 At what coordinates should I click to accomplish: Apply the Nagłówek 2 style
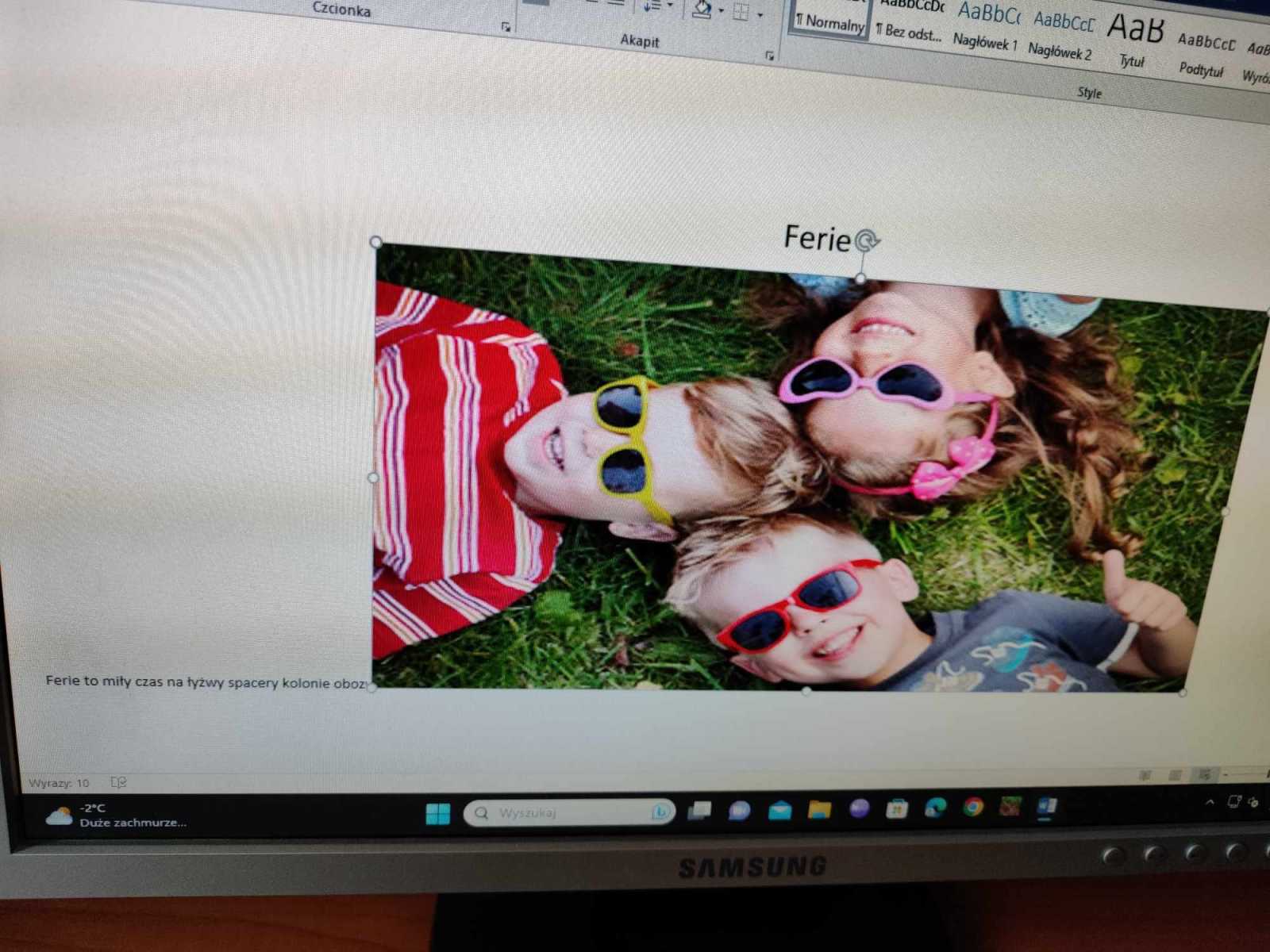pos(1060,36)
